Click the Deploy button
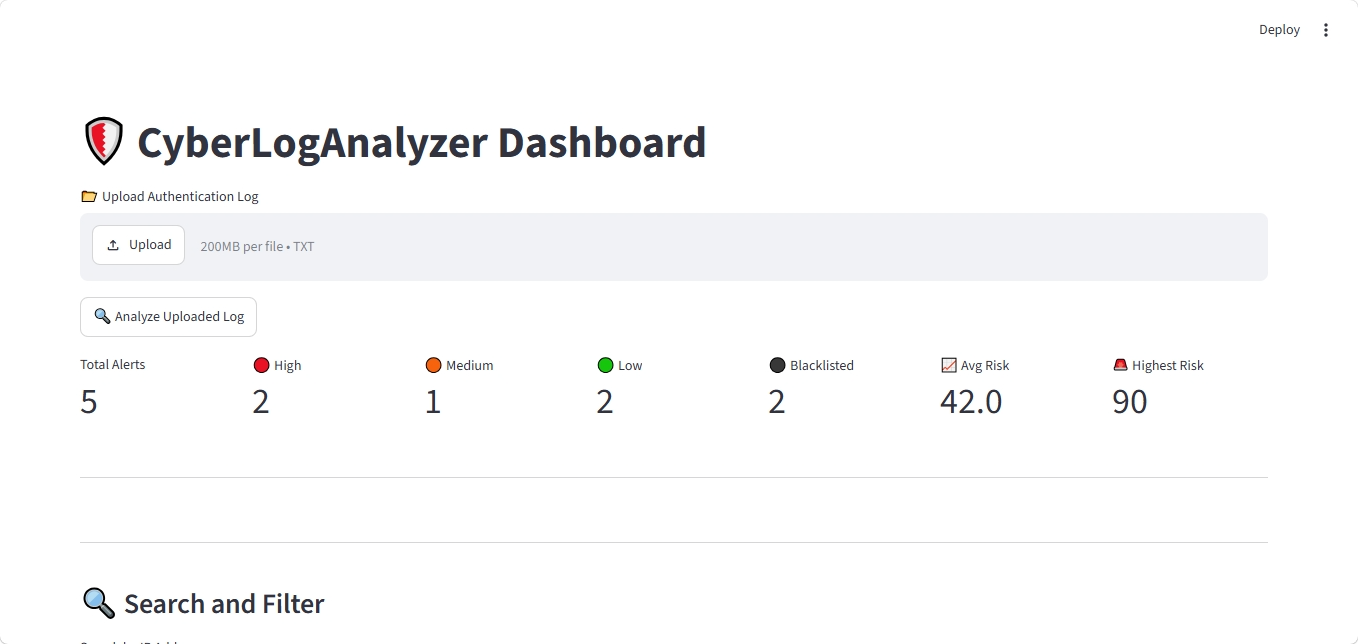Viewport: 1358px width, 644px height. pos(1279,30)
